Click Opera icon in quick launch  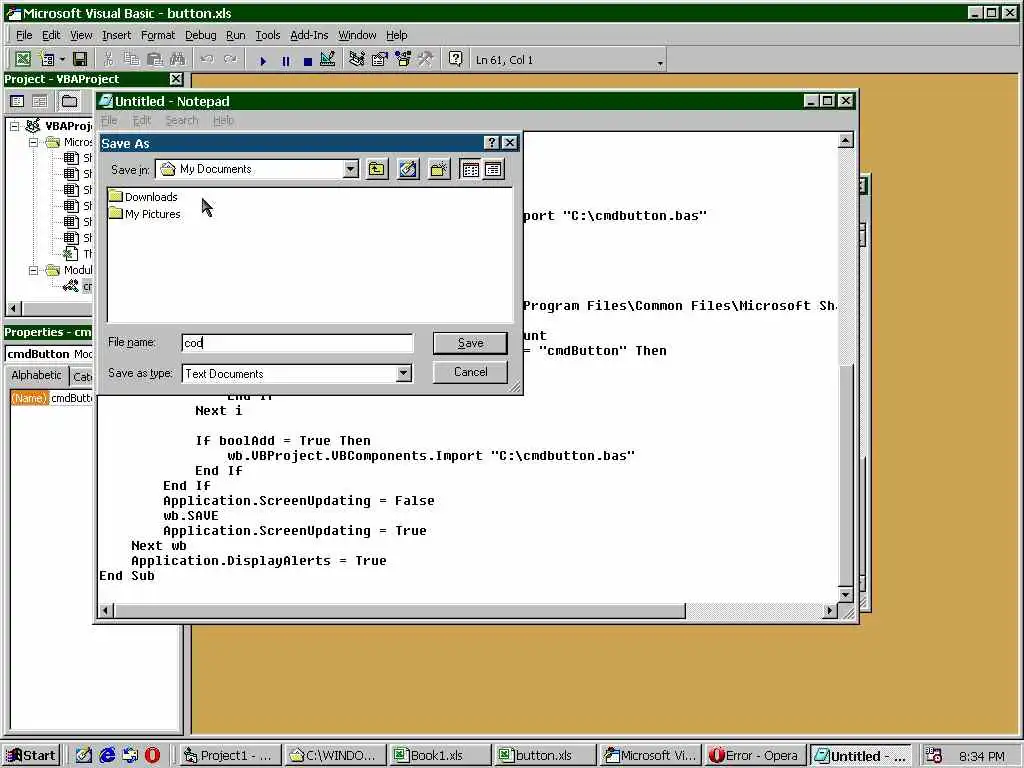tap(152, 755)
